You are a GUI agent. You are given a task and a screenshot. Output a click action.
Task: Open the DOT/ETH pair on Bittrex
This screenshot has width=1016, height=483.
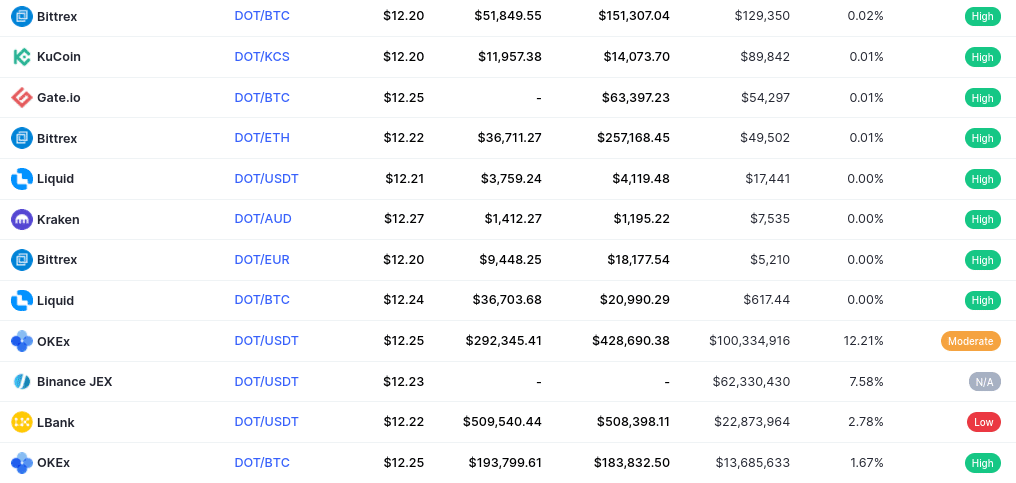click(262, 137)
